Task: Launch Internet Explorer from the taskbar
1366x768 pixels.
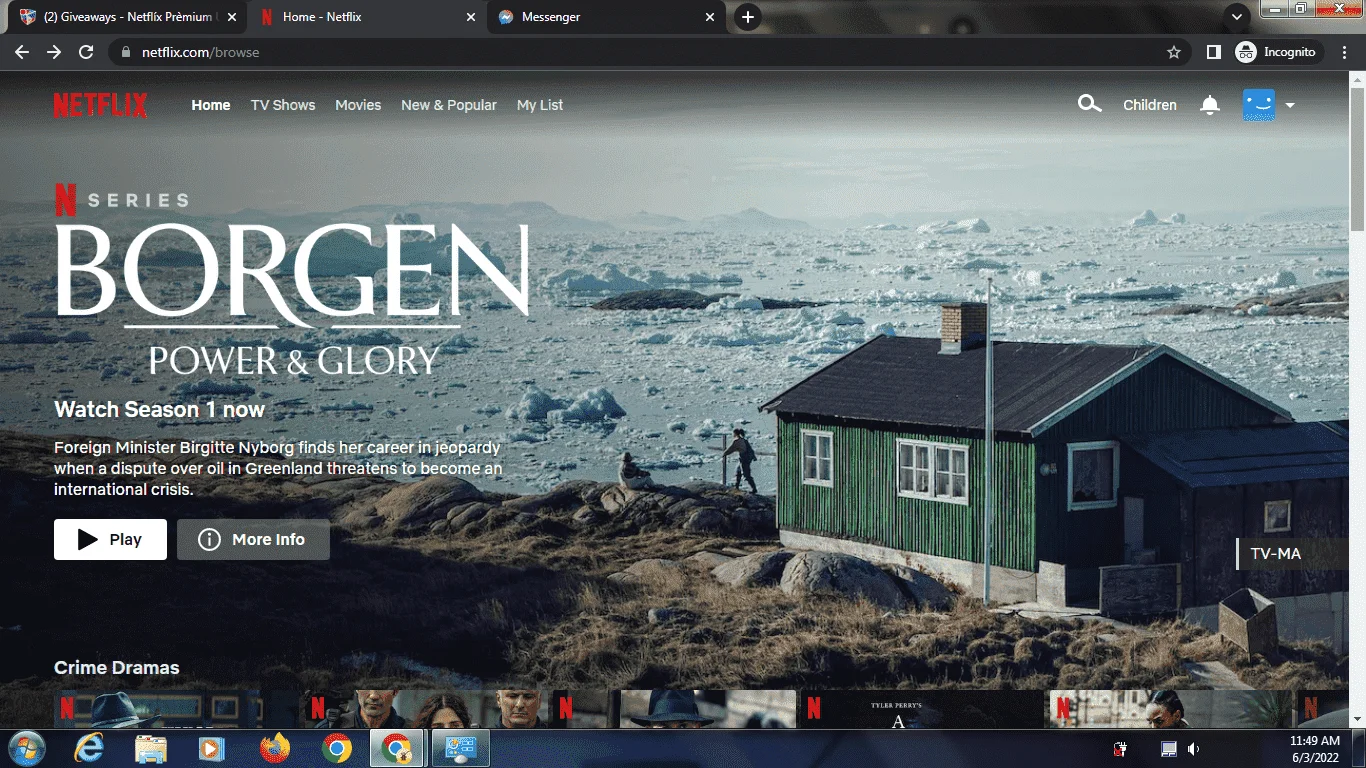Action: pos(89,748)
